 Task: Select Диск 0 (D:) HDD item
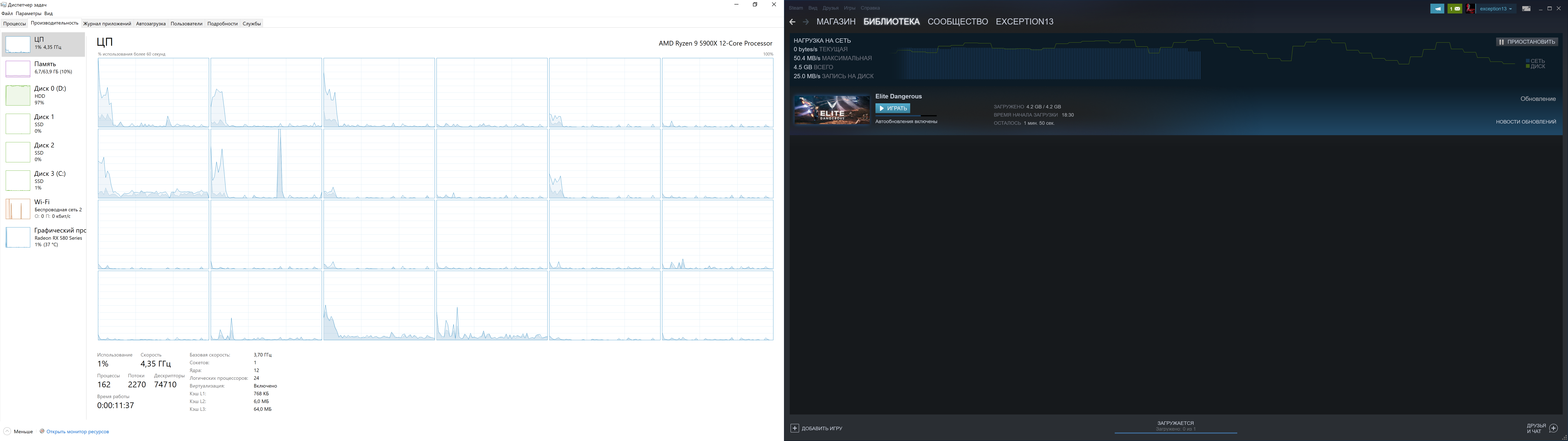point(43,96)
